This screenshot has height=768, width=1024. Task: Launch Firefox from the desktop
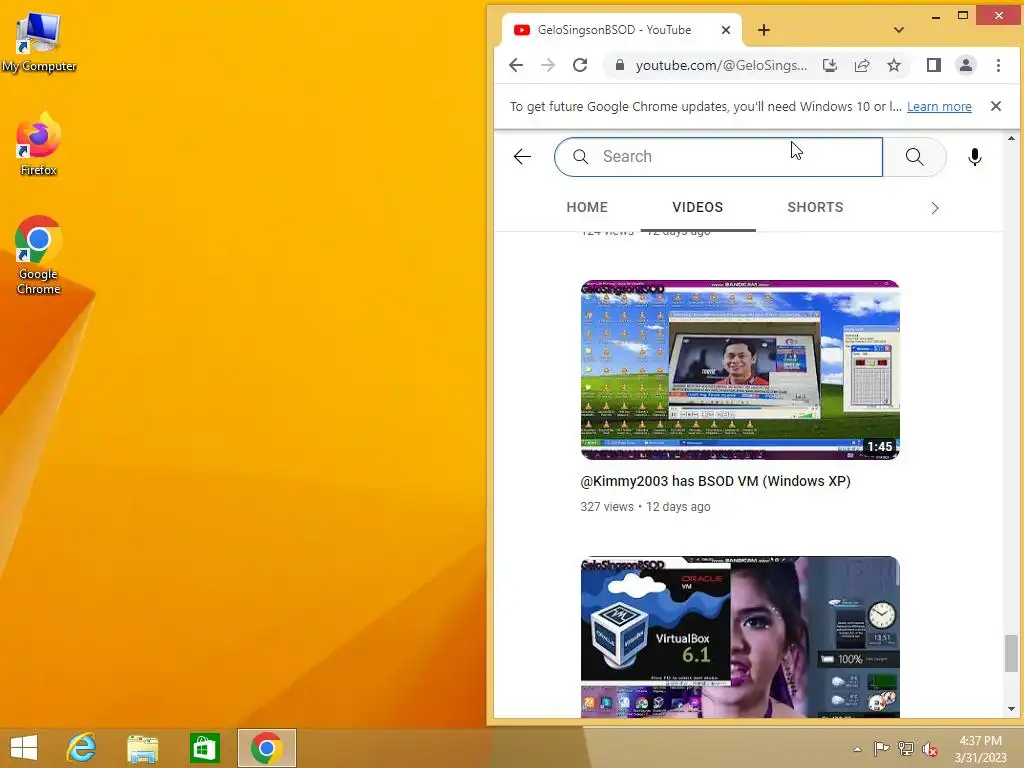[x=39, y=144]
